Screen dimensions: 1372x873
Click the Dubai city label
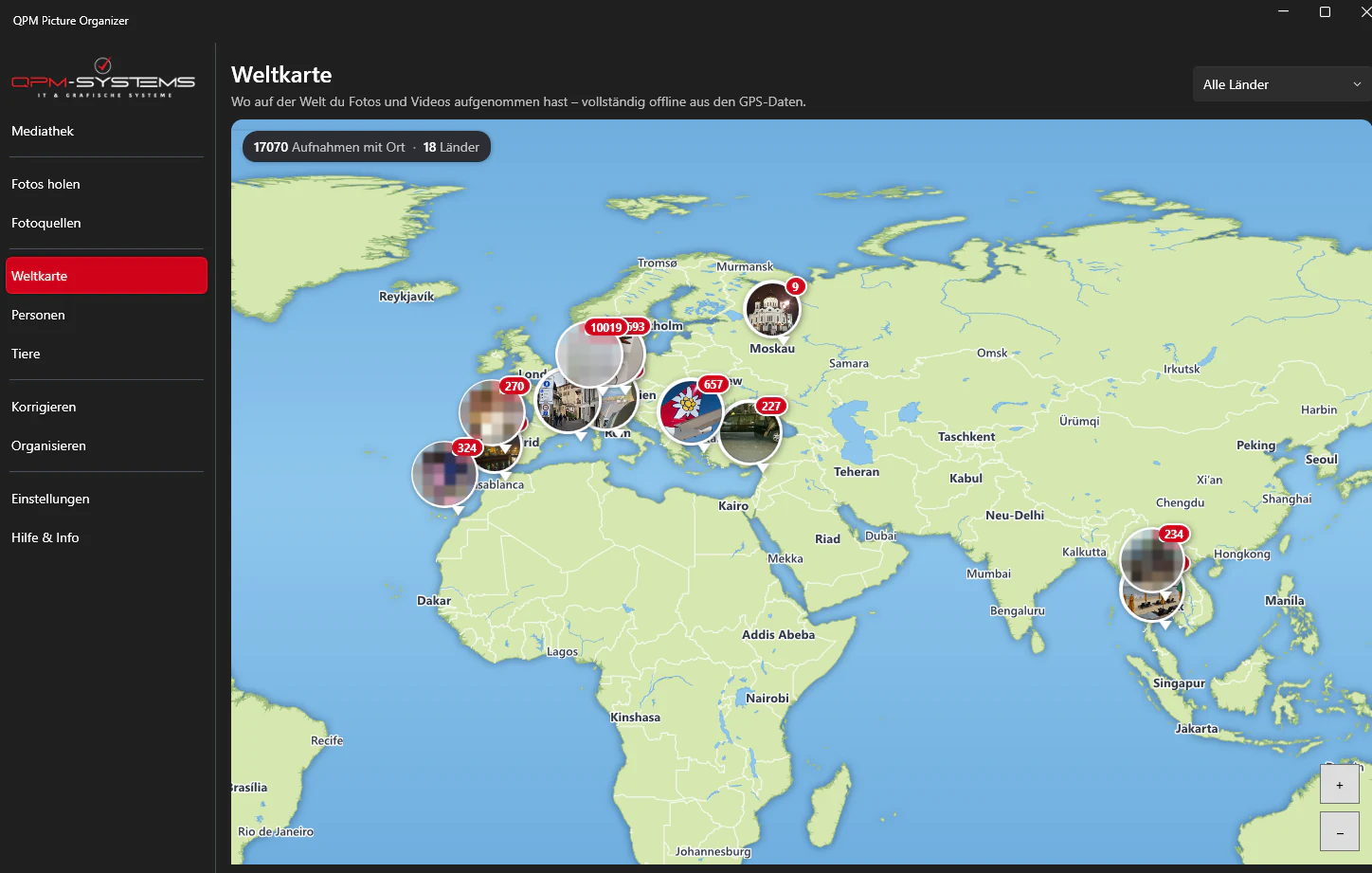point(881,536)
